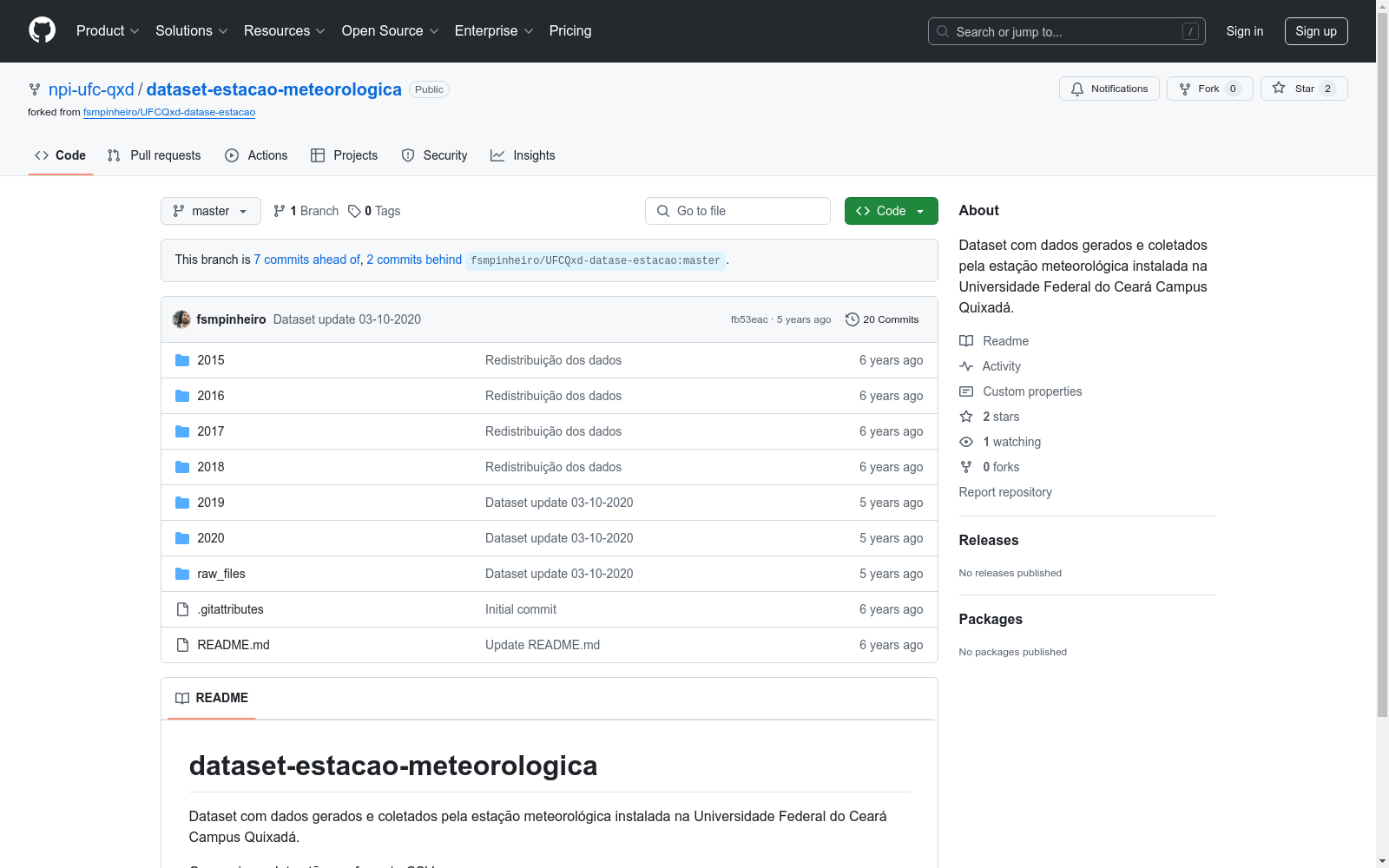
Task: Open the 2018 folder icon
Action: click(x=182, y=467)
